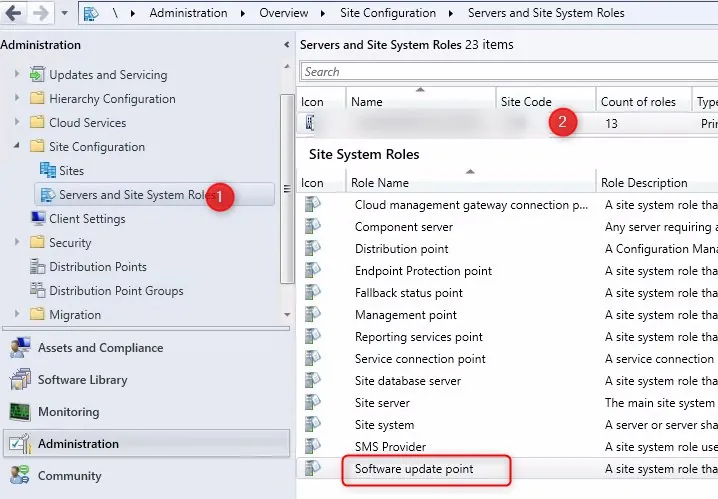The width and height of the screenshot is (718, 499).
Task: Open the navigation history dropdown arrow
Action: [x=64, y=14]
